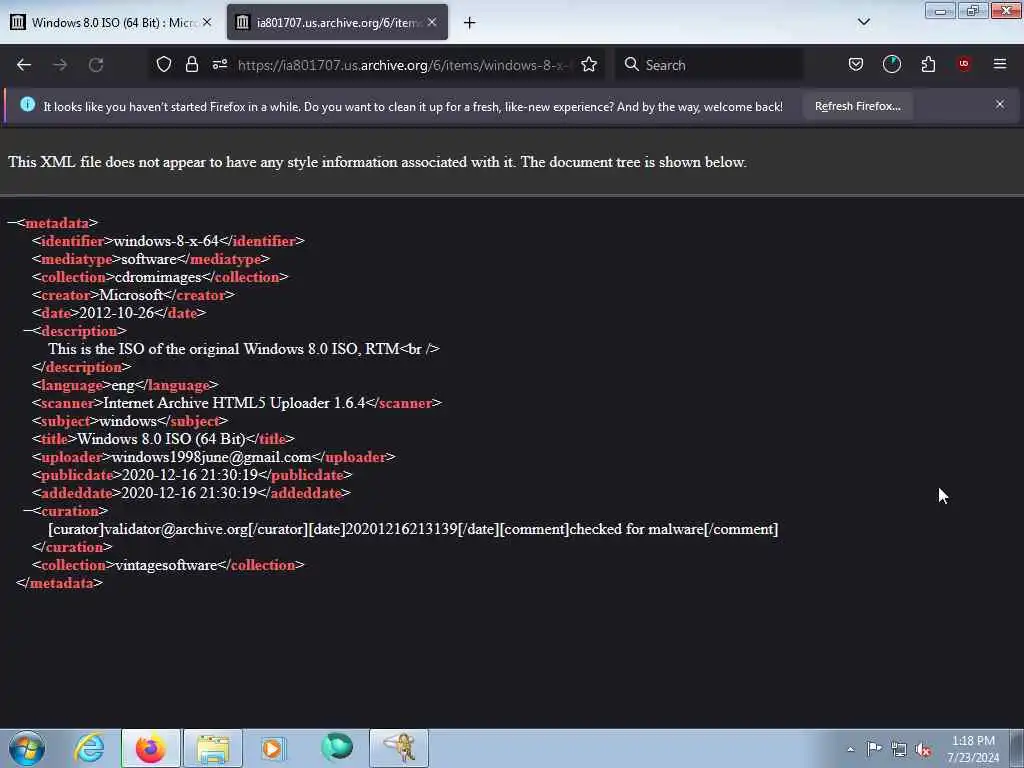Reload the page with the refresh icon

tap(96, 65)
